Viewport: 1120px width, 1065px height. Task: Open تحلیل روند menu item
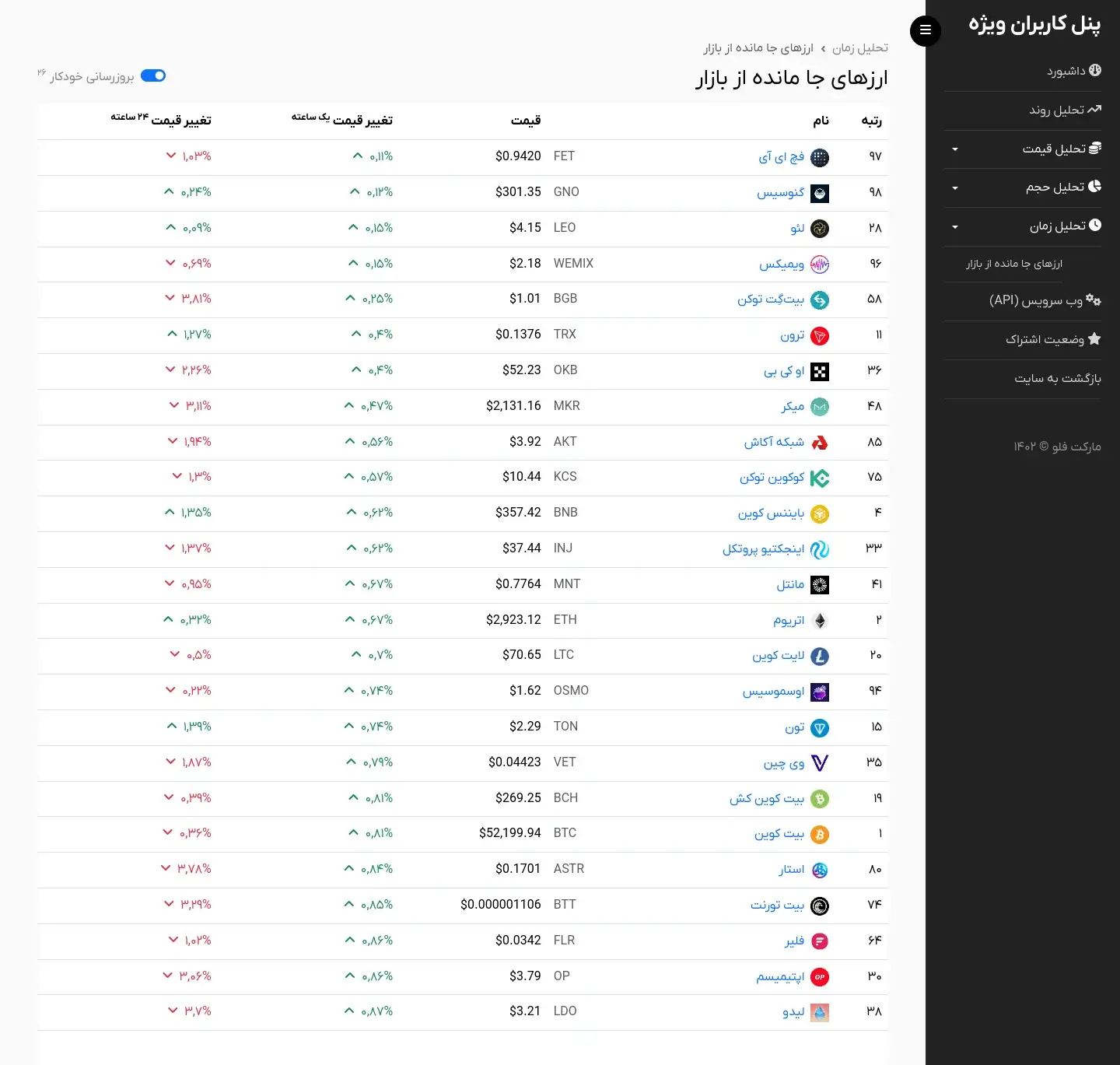[1066, 110]
